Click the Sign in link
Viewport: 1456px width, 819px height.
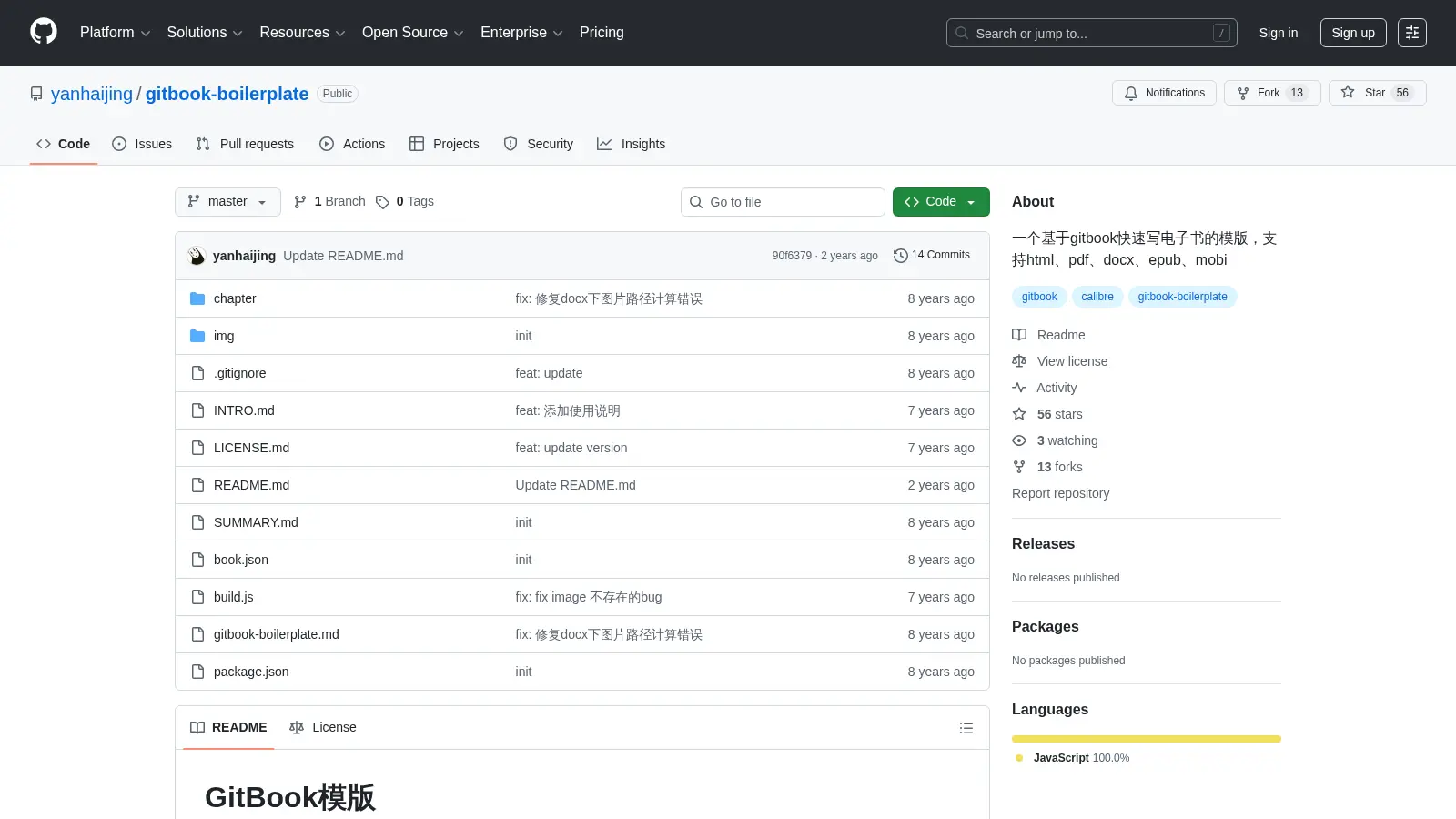coord(1279,33)
